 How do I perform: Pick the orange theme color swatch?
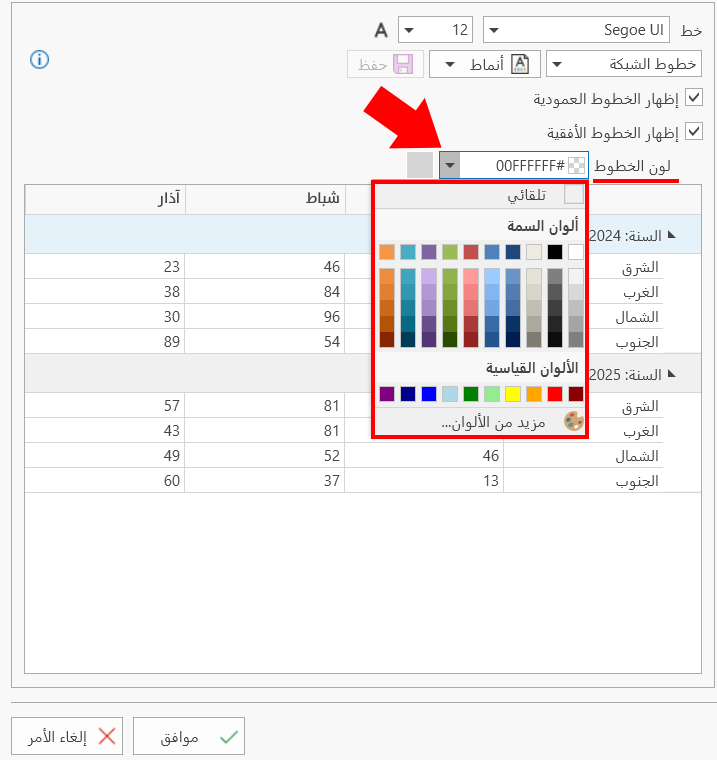pyautogui.click(x=387, y=252)
